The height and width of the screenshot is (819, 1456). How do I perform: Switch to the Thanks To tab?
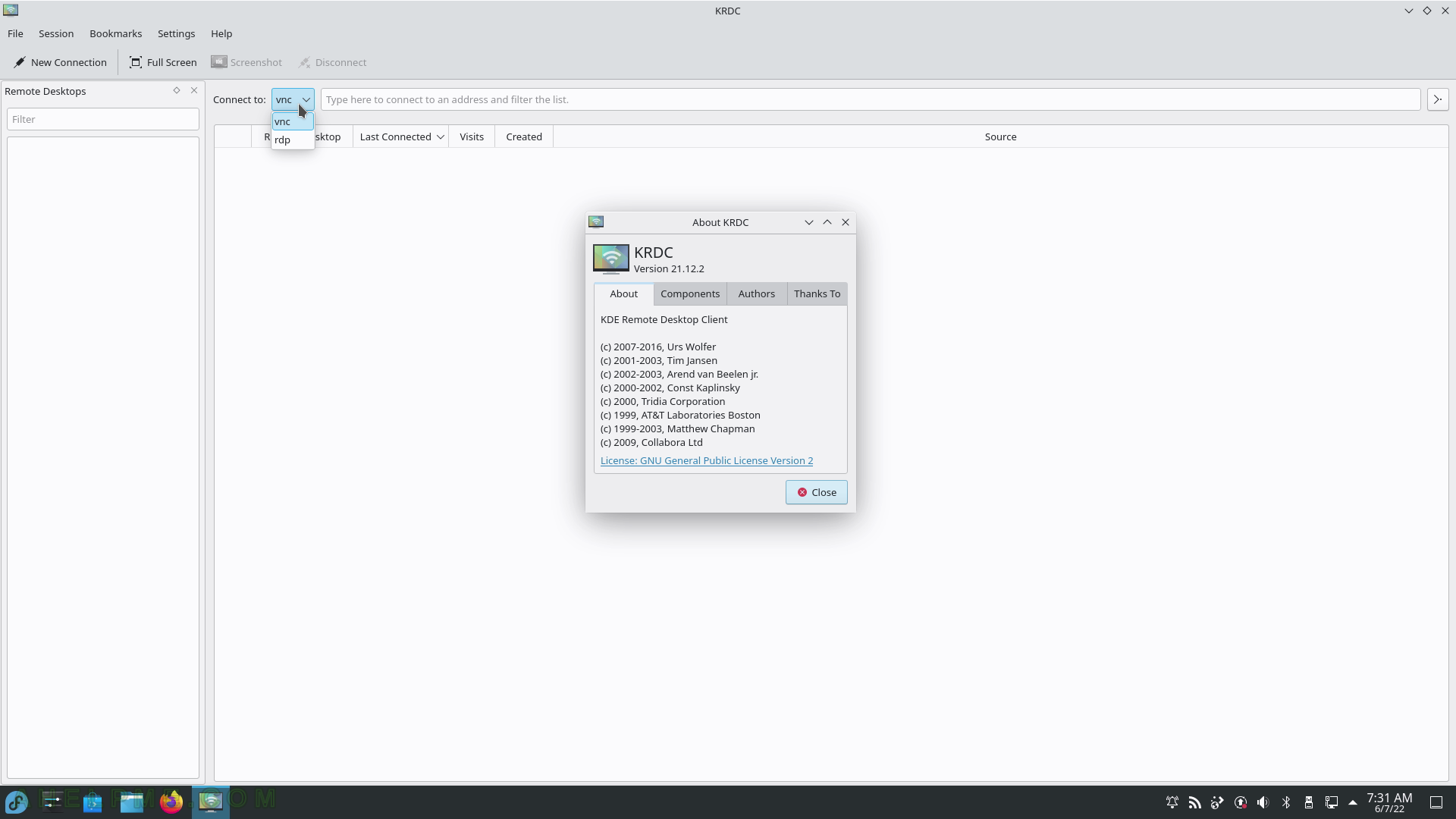click(x=817, y=293)
